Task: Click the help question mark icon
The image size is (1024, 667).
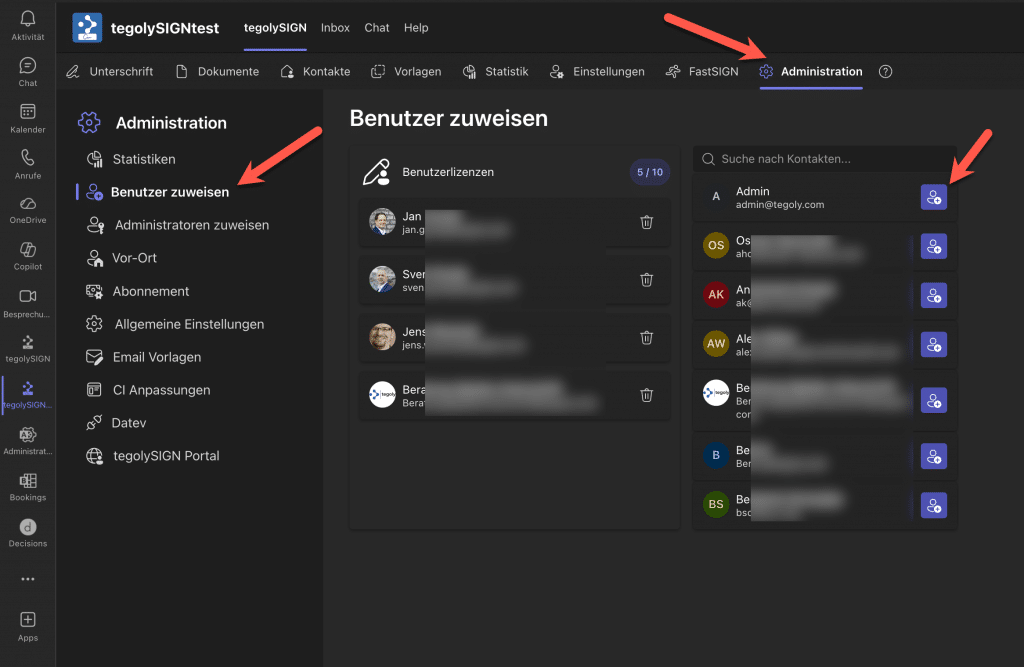Action: tap(885, 72)
